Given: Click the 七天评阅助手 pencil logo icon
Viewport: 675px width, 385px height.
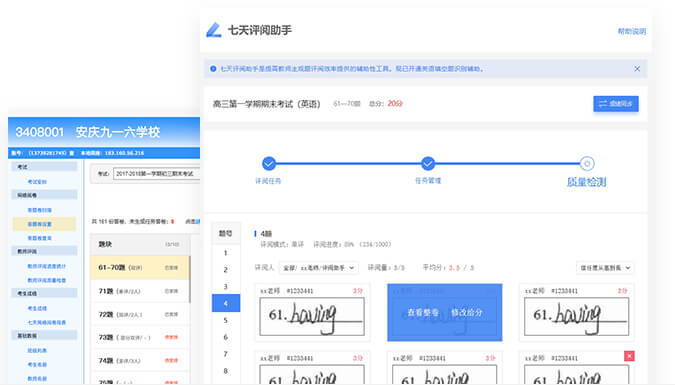Looking at the screenshot, I should pos(214,30).
